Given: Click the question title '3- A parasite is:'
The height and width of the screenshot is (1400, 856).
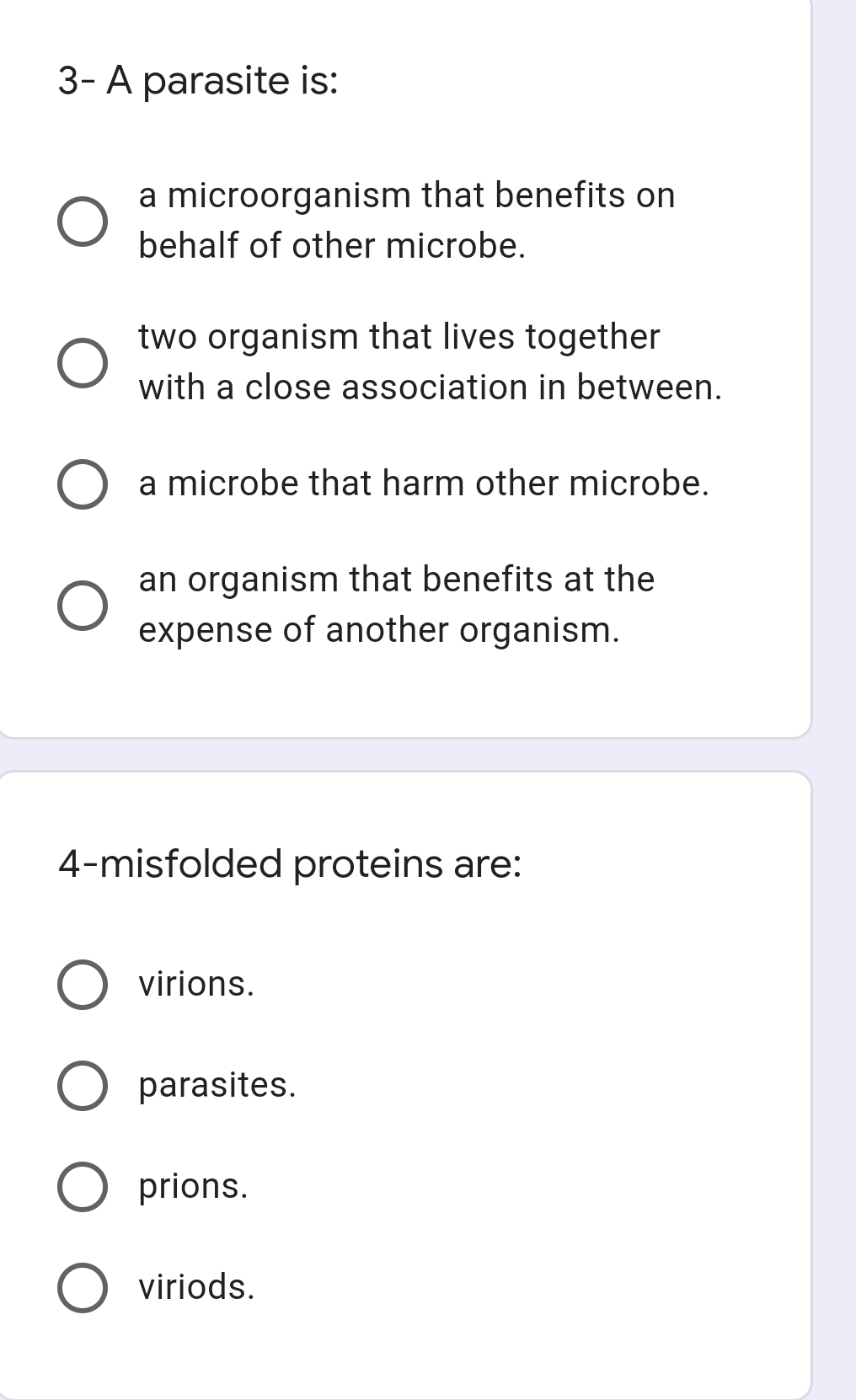Looking at the screenshot, I should tap(199, 81).
